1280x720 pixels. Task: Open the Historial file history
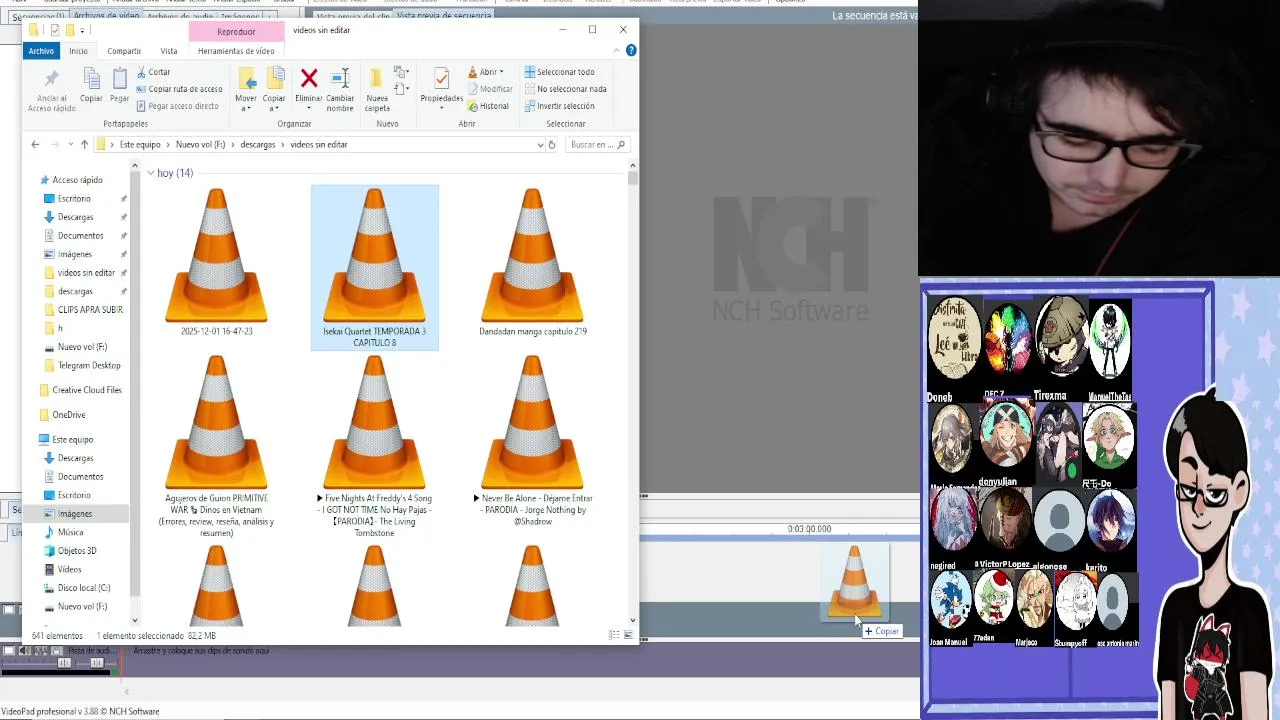pos(488,106)
